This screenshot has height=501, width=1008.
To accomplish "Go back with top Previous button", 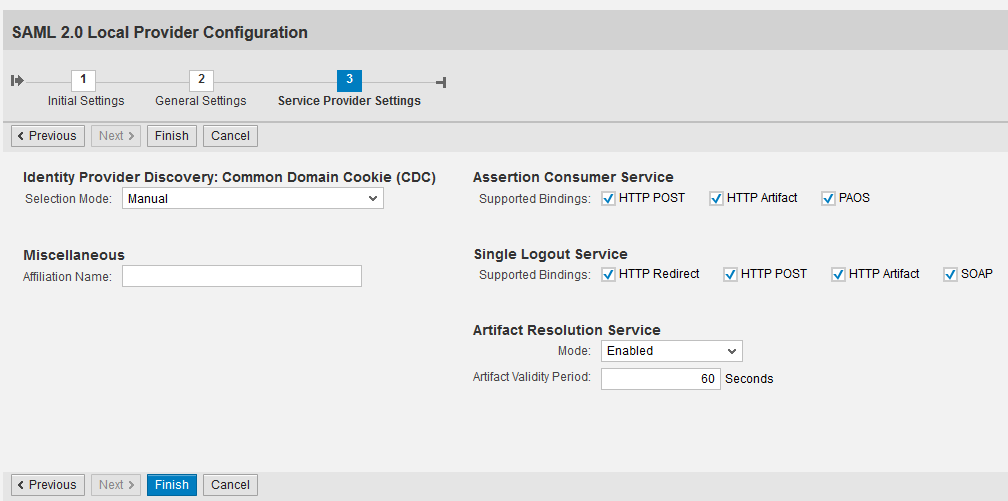I will coord(47,136).
